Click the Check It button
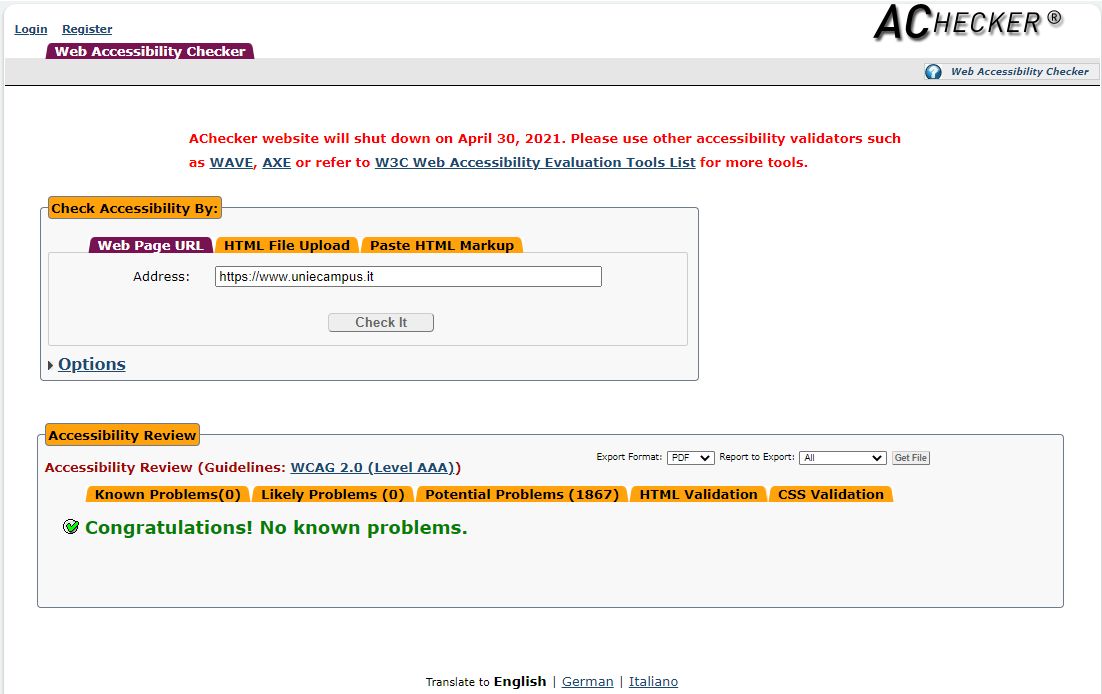This screenshot has height=694, width=1102. coord(381,322)
